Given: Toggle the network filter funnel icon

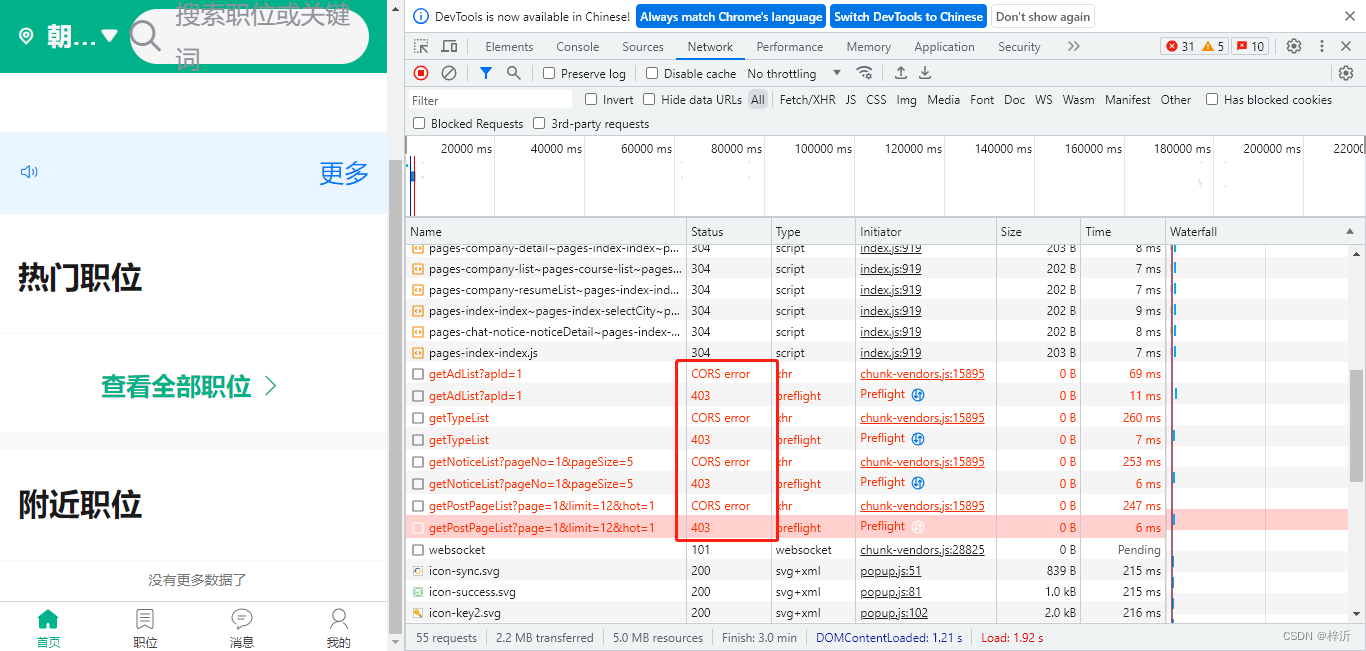Looking at the screenshot, I should point(485,73).
